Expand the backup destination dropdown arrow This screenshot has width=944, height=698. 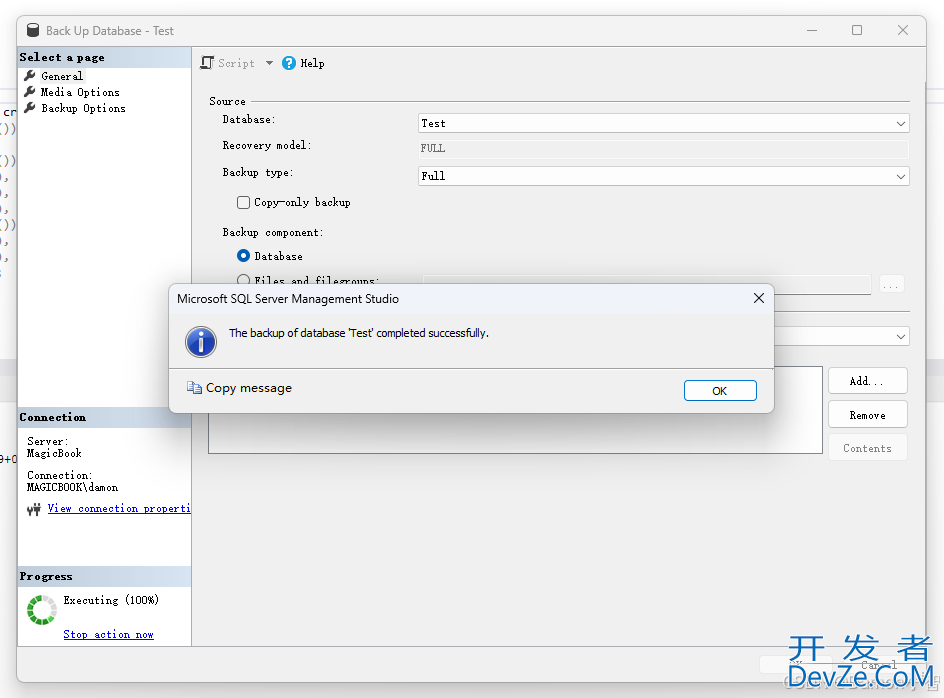901,336
